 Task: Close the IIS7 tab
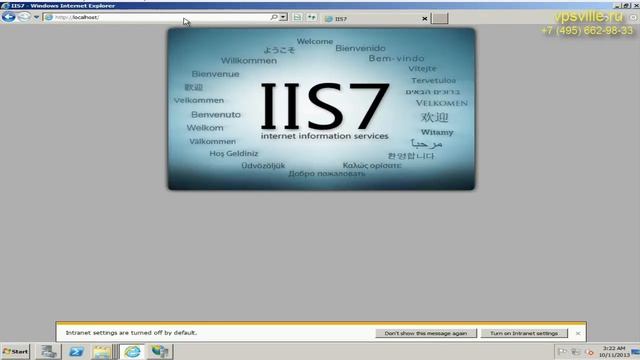click(x=424, y=19)
